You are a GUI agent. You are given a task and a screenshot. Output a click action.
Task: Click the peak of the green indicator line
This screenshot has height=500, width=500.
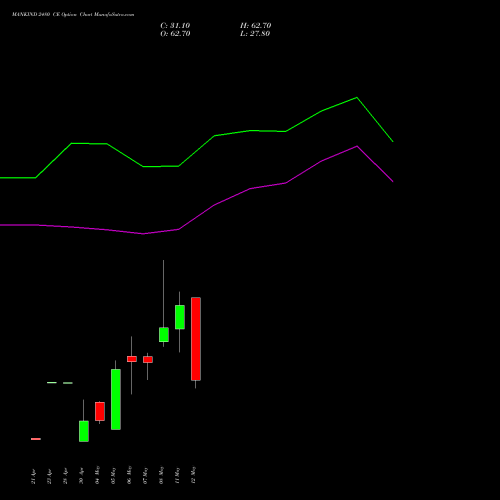click(x=357, y=97)
